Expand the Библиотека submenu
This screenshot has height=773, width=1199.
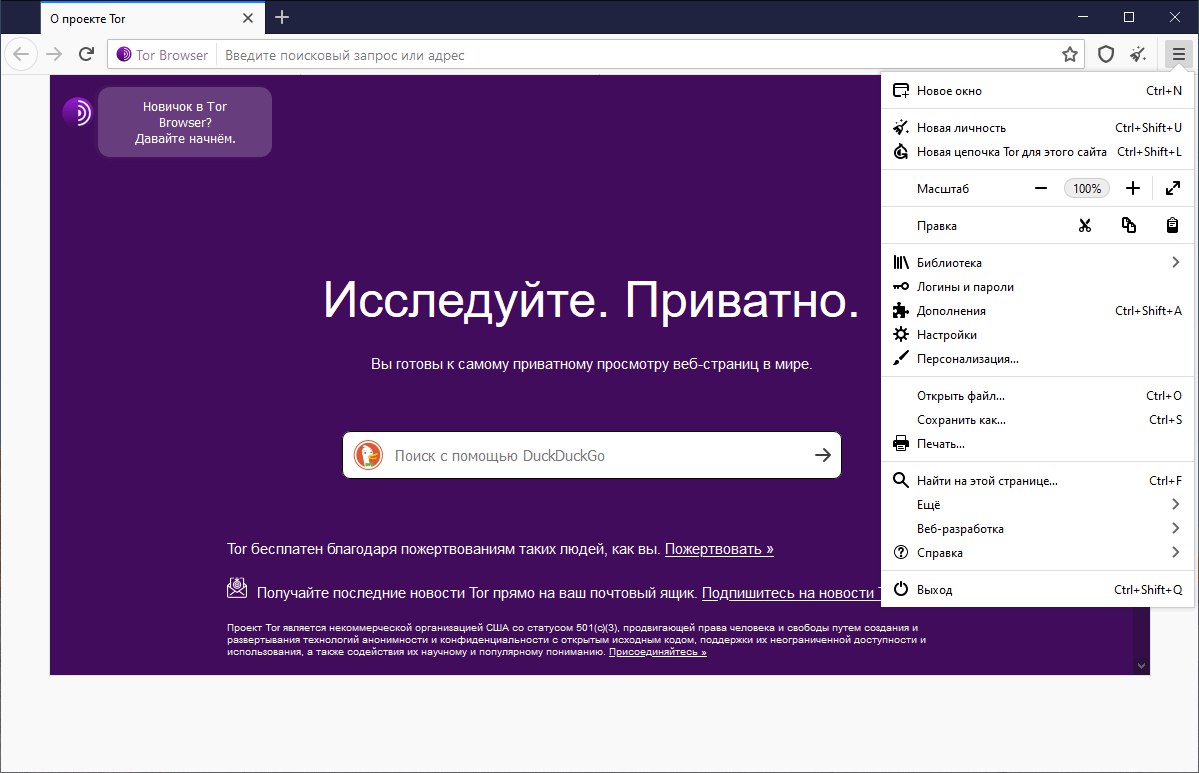coord(1037,262)
